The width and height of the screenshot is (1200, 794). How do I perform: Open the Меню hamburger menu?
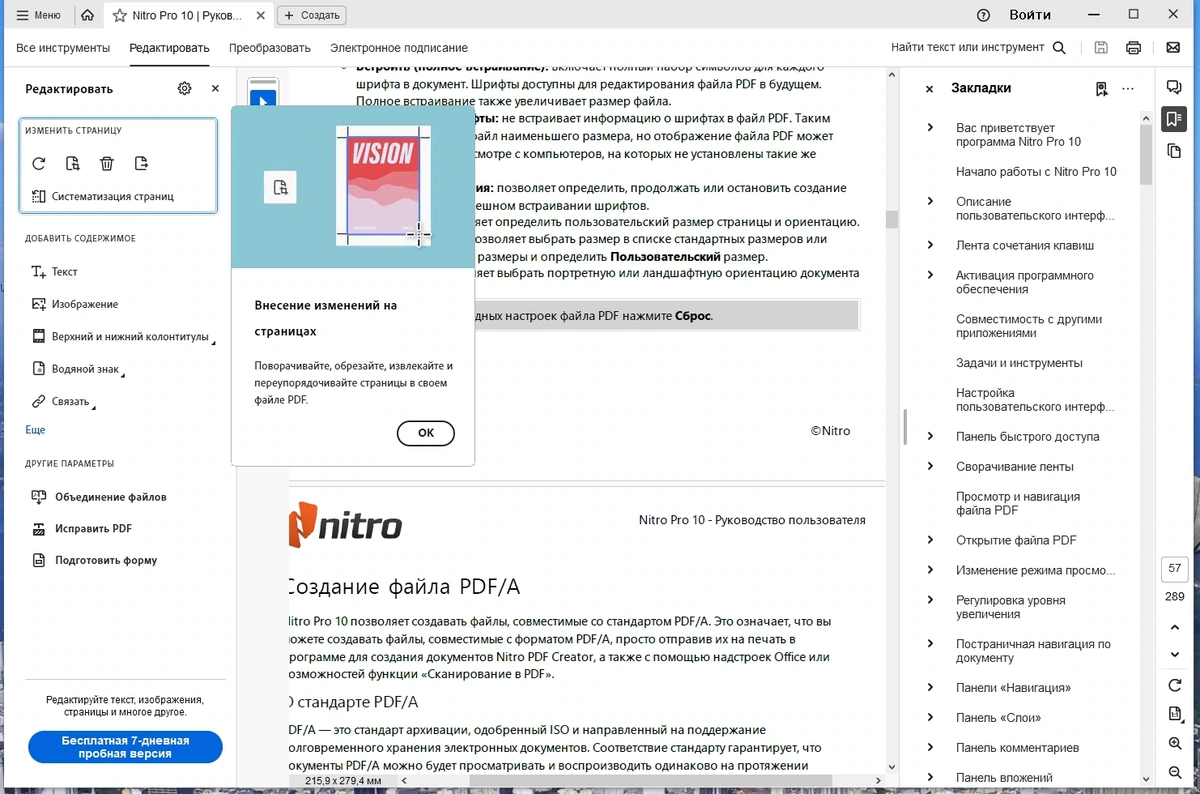[38, 15]
